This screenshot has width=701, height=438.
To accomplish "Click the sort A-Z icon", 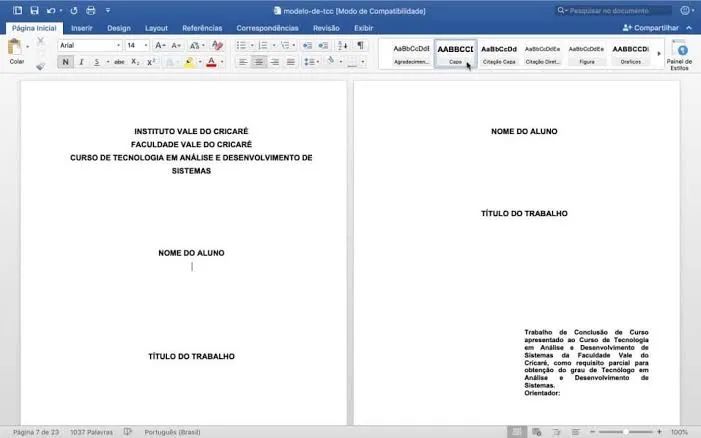I will click(341, 46).
